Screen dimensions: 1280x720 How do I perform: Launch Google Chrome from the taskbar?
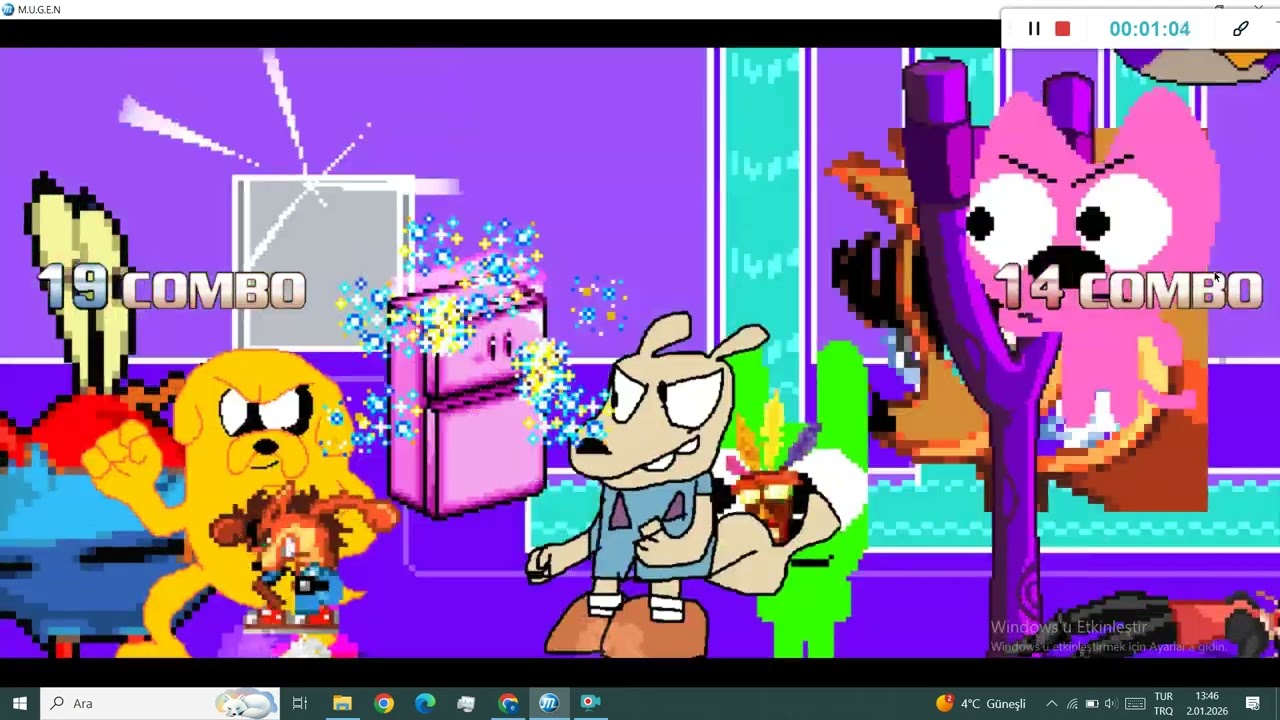tap(384, 703)
